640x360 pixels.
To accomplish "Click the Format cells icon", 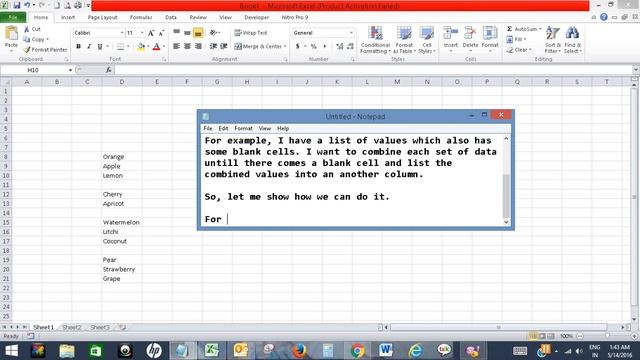I will click(x=490, y=33).
